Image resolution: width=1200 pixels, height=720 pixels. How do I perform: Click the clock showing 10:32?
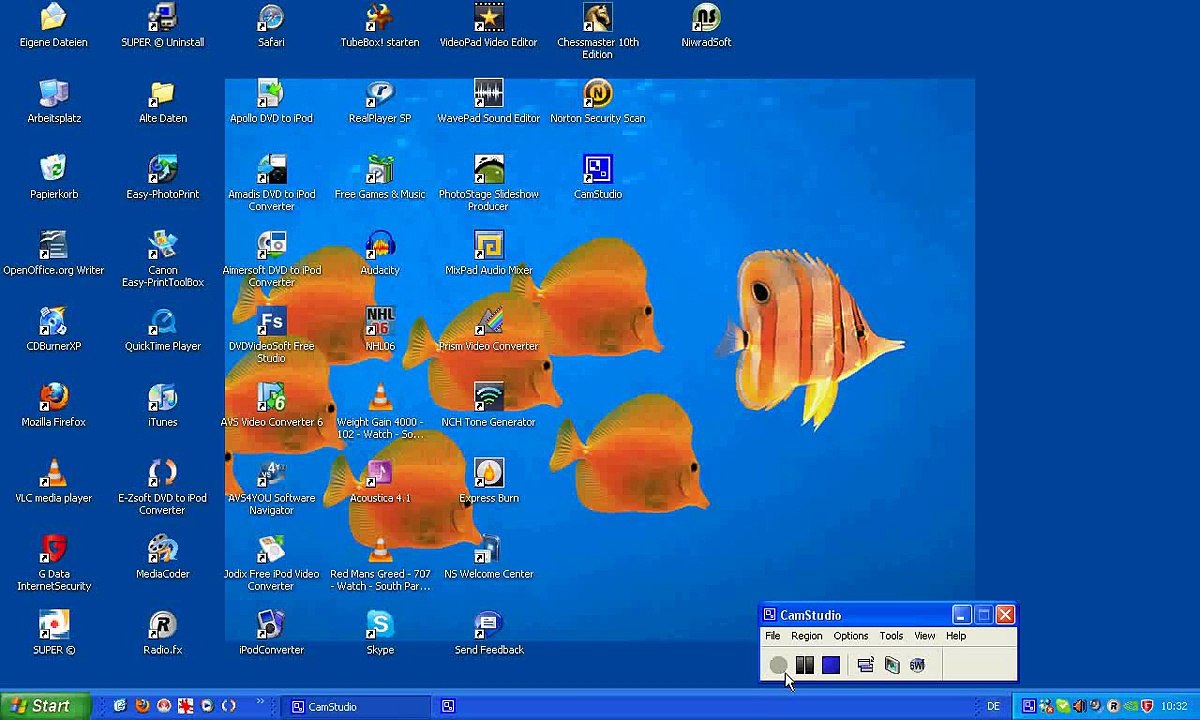(x=1174, y=706)
